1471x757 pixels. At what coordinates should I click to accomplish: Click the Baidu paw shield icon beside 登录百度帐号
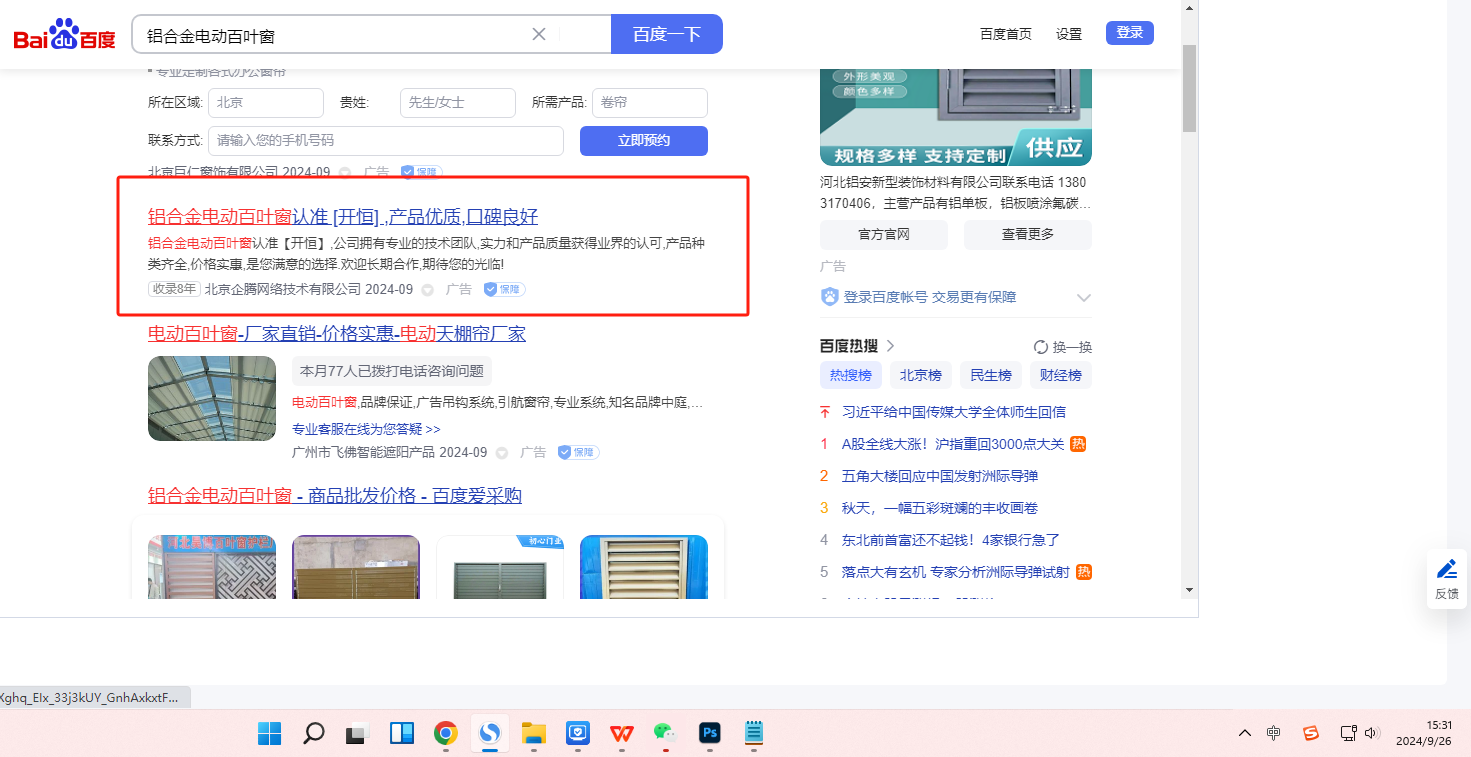coord(829,297)
